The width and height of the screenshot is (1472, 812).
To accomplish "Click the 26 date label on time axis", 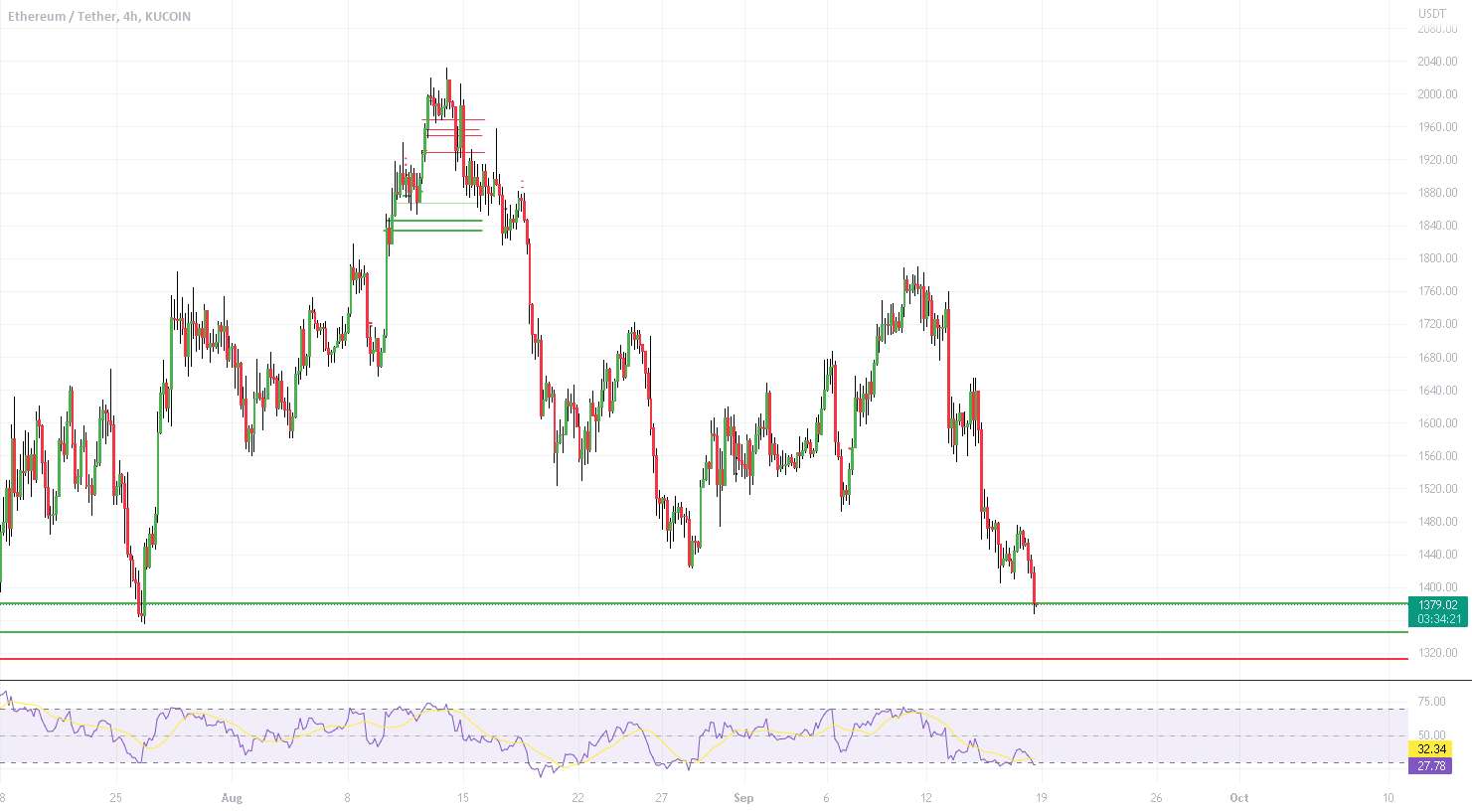I will click(1156, 798).
